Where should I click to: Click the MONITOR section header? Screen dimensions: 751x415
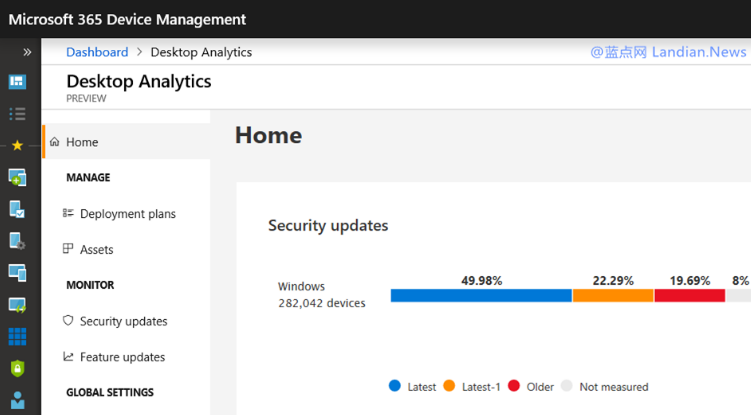tap(90, 285)
